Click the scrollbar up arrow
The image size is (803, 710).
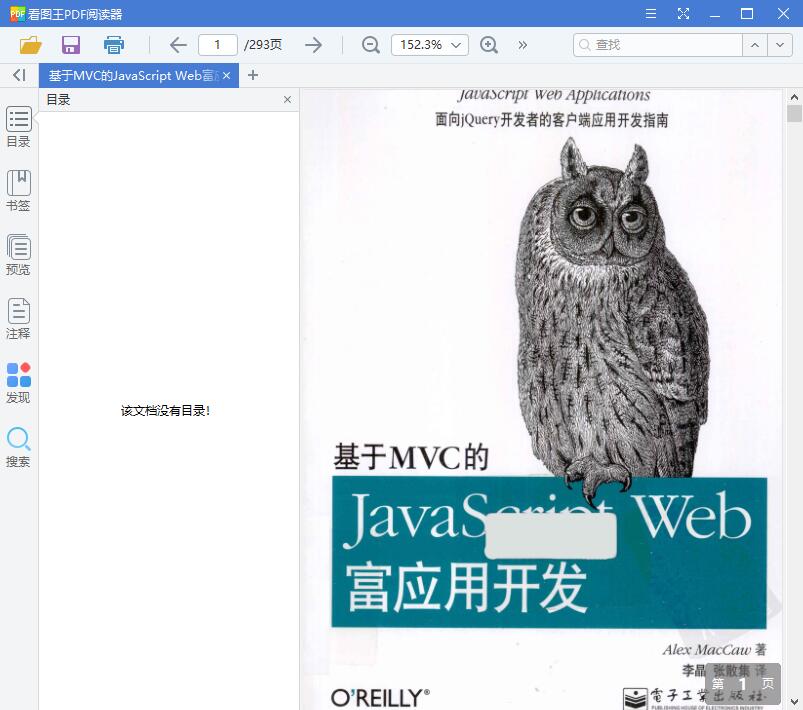(794, 97)
